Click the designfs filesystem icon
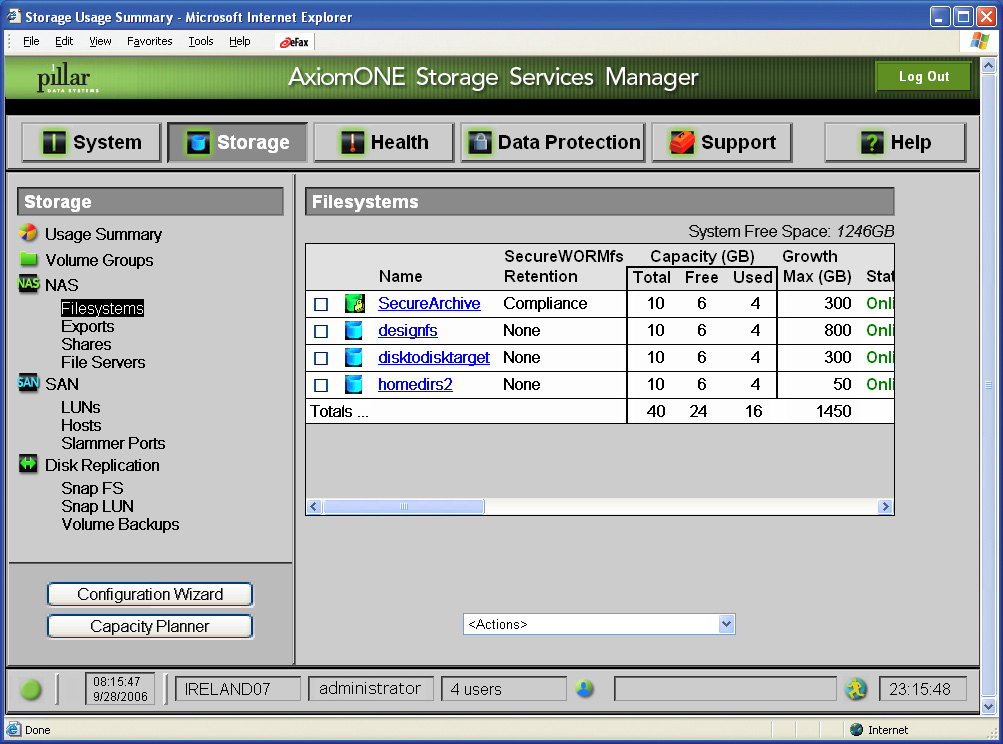Image resolution: width=1003 pixels, height=744 pixels. tap(354, 330)
